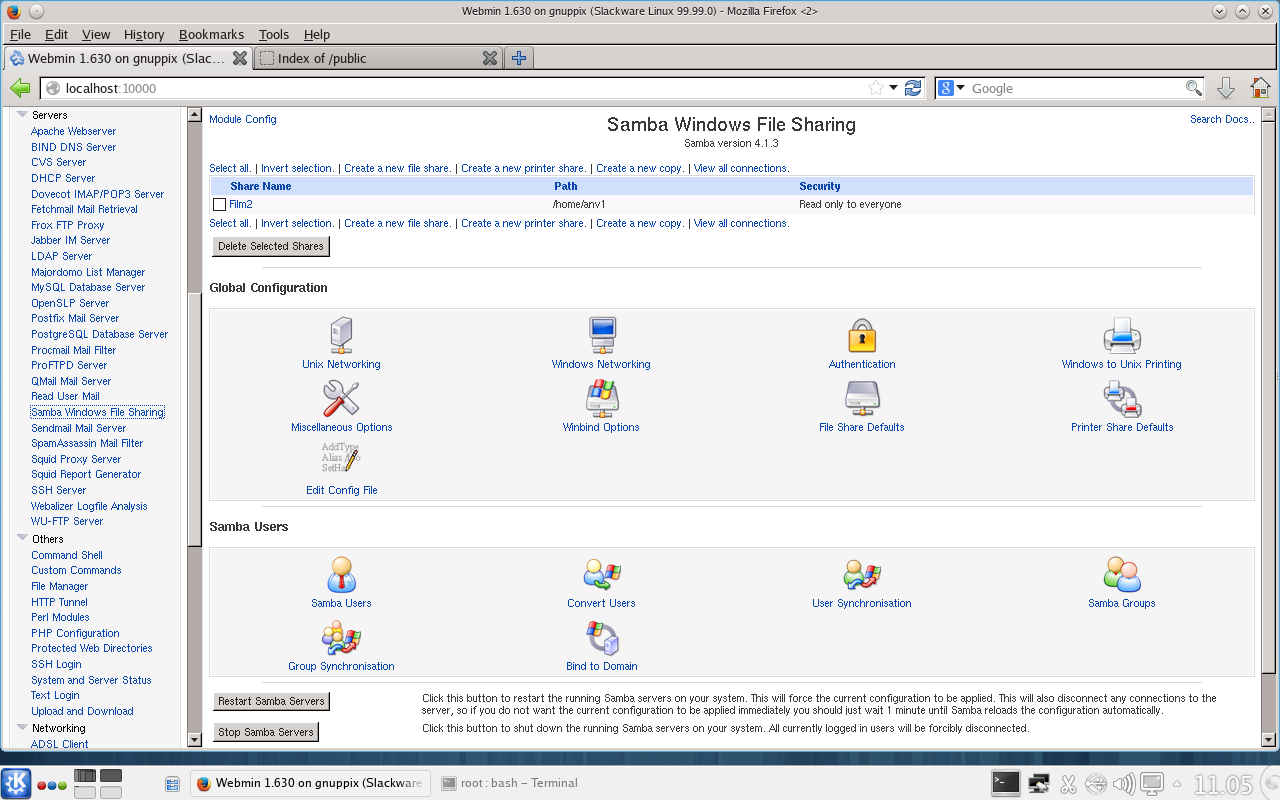
Task: Open the Film2 share link
Action: pyautogui.click(x=240, y=204)
